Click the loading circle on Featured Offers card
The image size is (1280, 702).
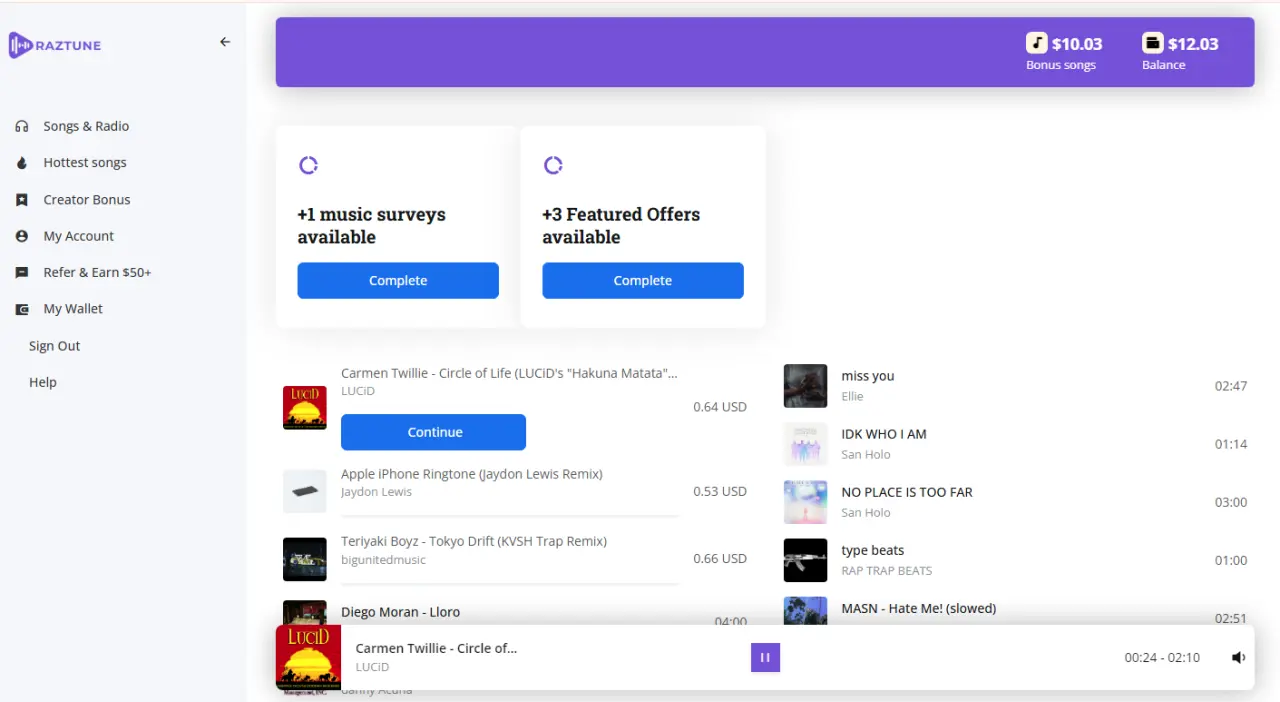pos(553,165)
